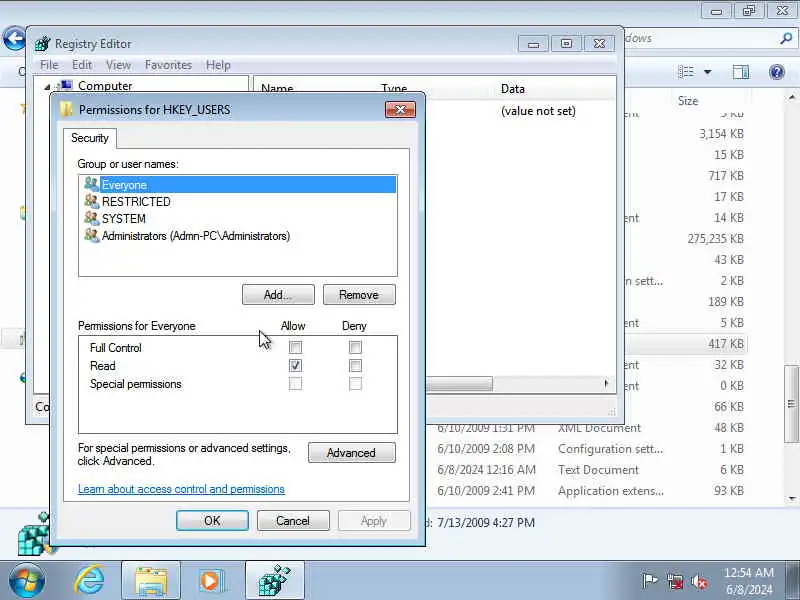The image size is (800, 600).
Task: Click Explorer scrollbar down arrow
Action: pyautogui.click(x=792, y=498)
